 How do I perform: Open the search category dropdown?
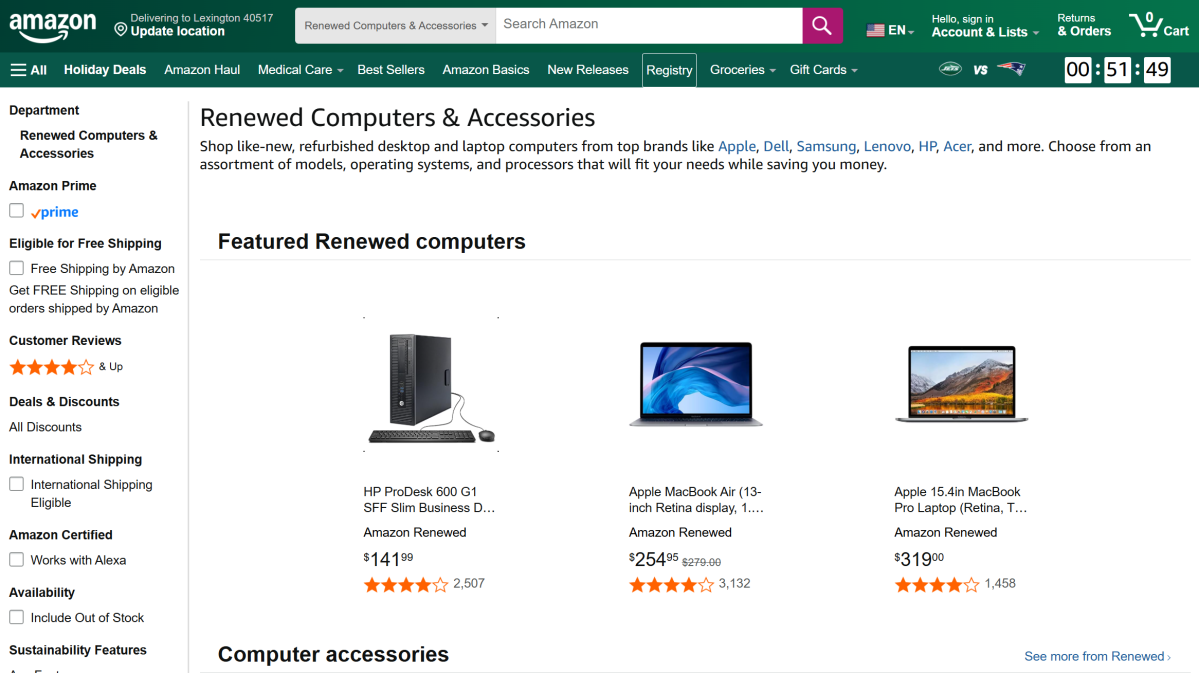pyautogui.click(x=396, y=26)
